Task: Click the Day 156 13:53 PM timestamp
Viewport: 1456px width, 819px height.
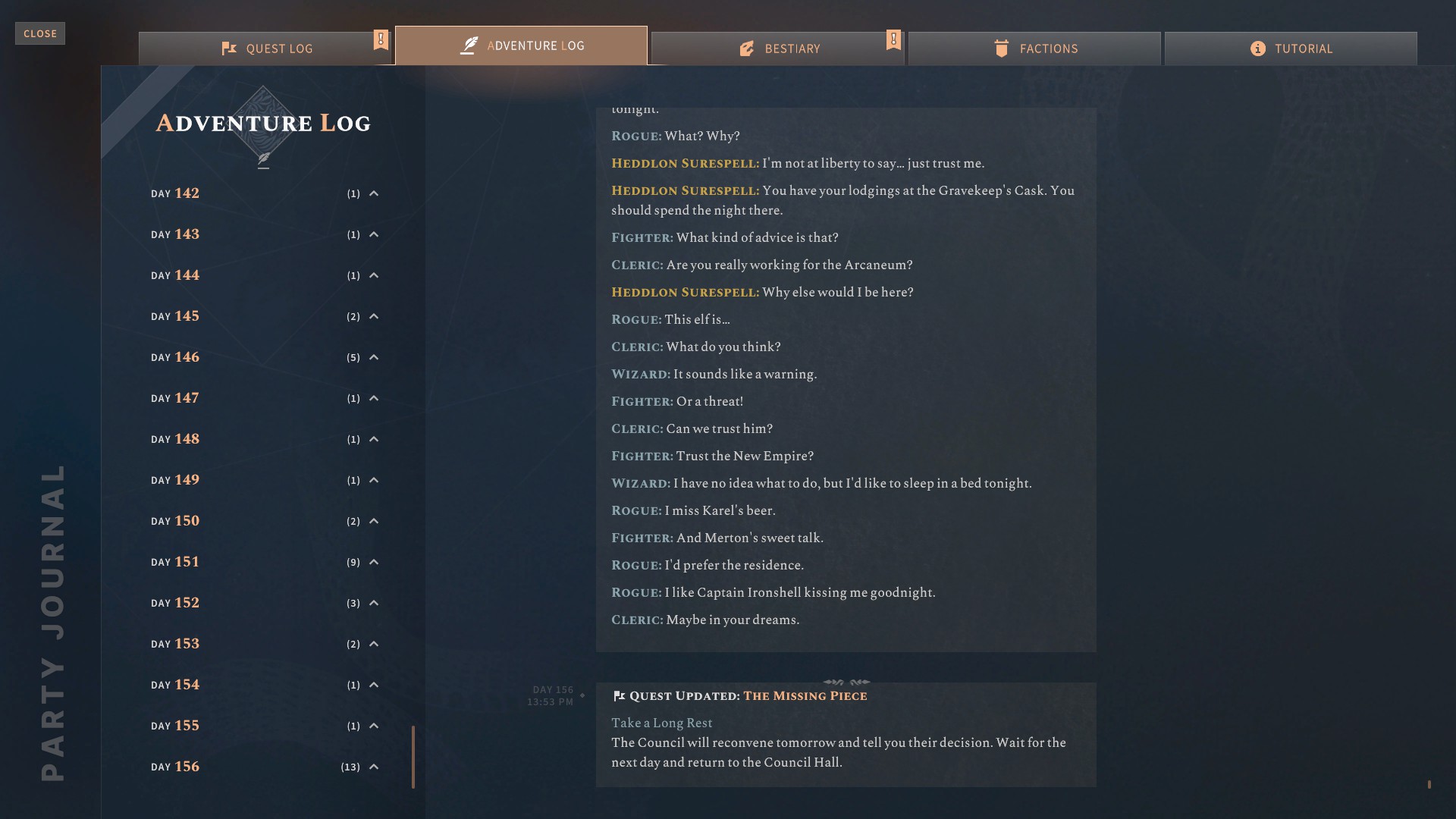Action: pyautogui.click(x=551, y=696)
